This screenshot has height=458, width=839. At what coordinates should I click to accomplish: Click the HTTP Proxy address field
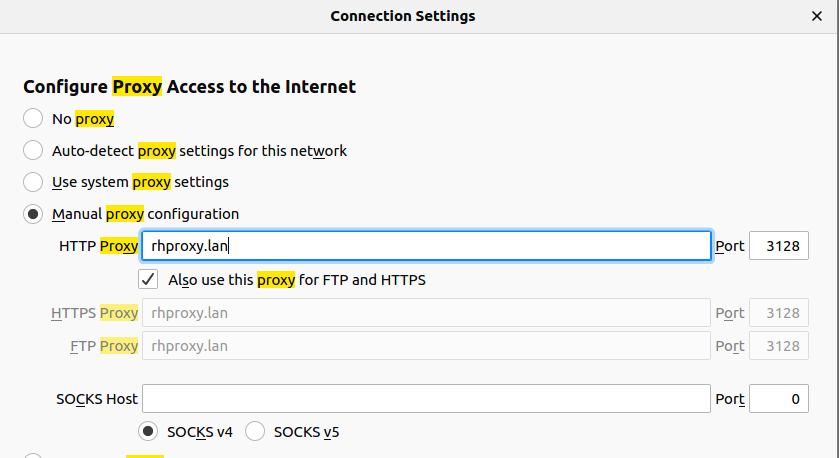(x=426, y=246)
